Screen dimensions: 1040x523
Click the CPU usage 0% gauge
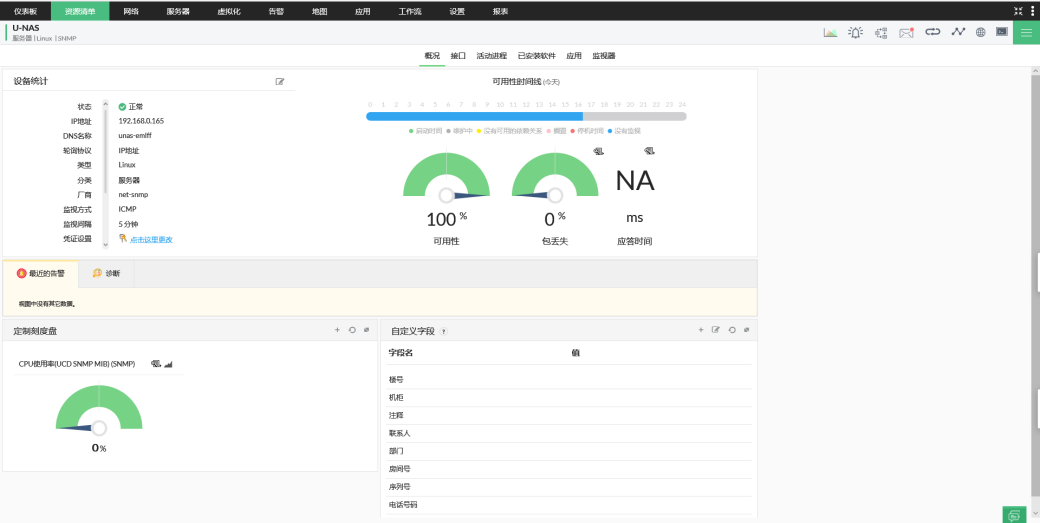(x=99, y=408)
